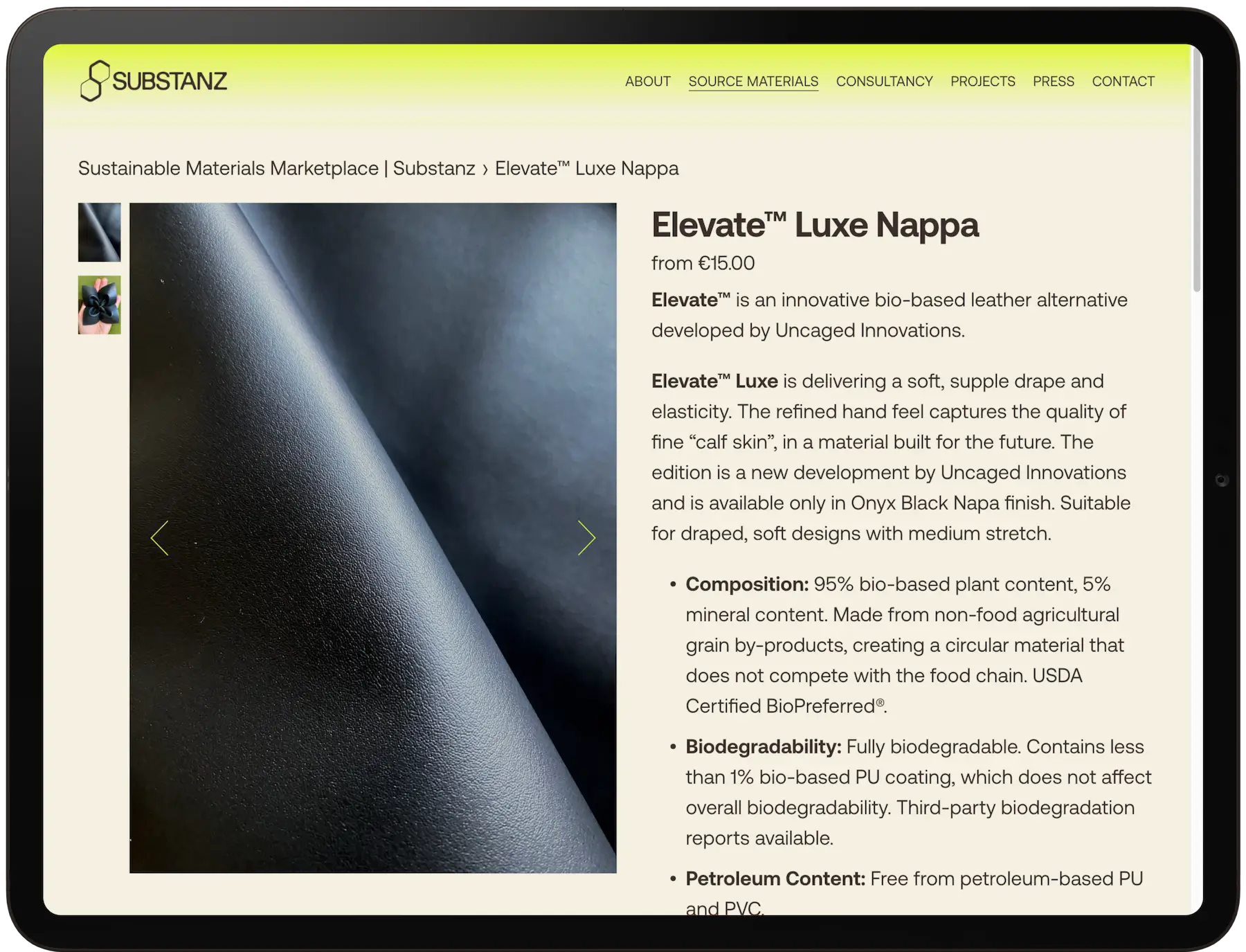
Task: Open the About page
Action: [647, 82]
